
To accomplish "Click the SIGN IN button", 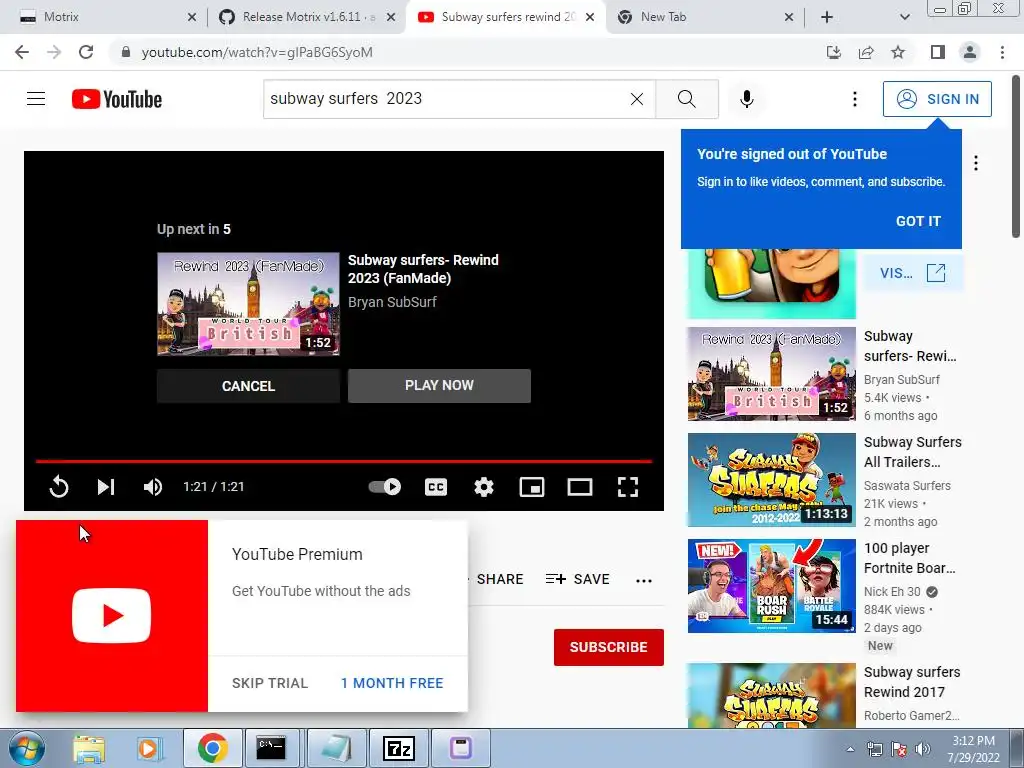I will coord(937,99).
